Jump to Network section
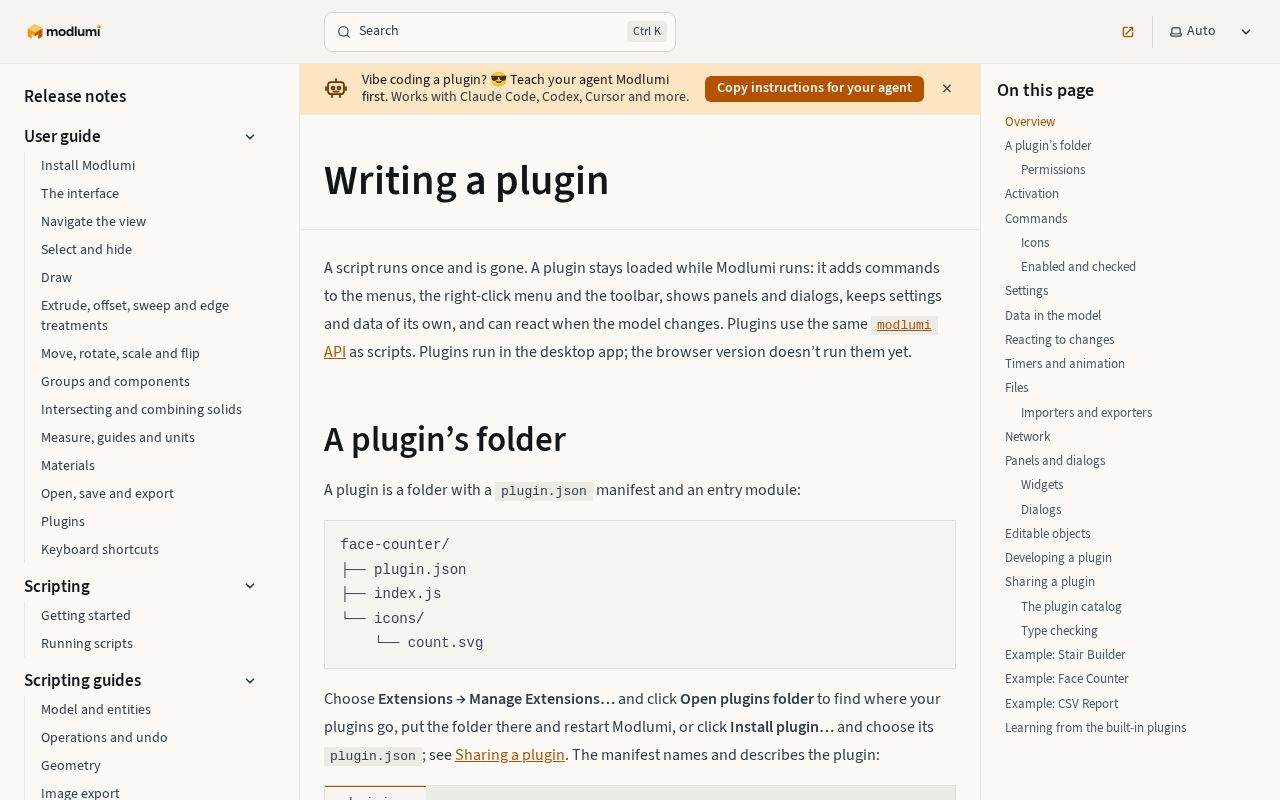This screenshot has width=1280, height=800. pyautogui.click(x=1028, y=437)
